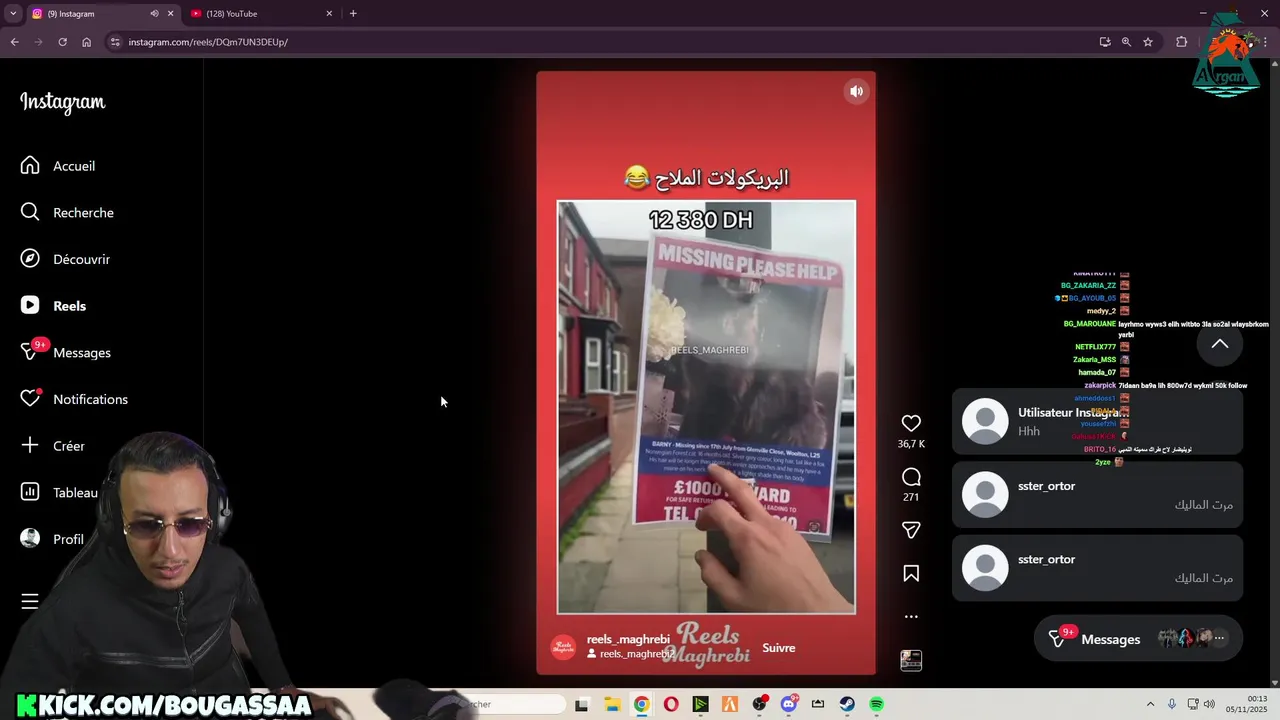The height and width of the screenshot is (720, 1280).
Task: Open Opera from the taskbar
Action: (671, 704)
